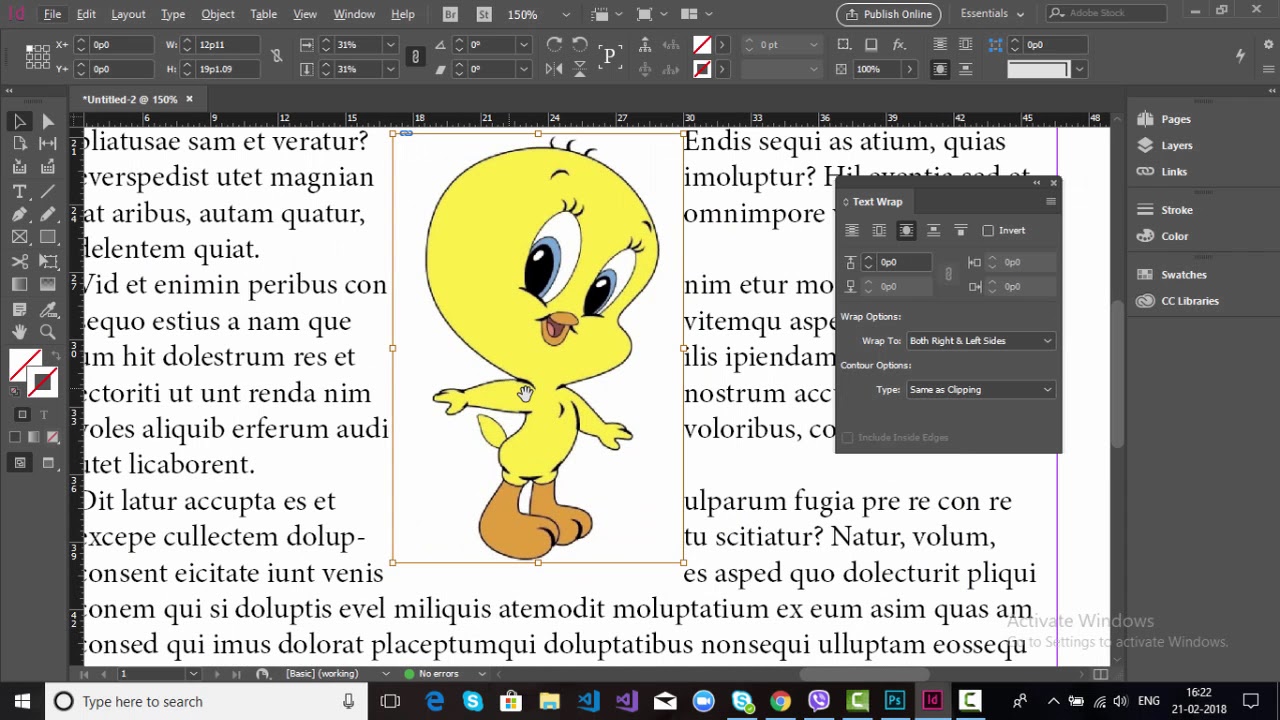Open rotation angle dropdown

point(523,45)
